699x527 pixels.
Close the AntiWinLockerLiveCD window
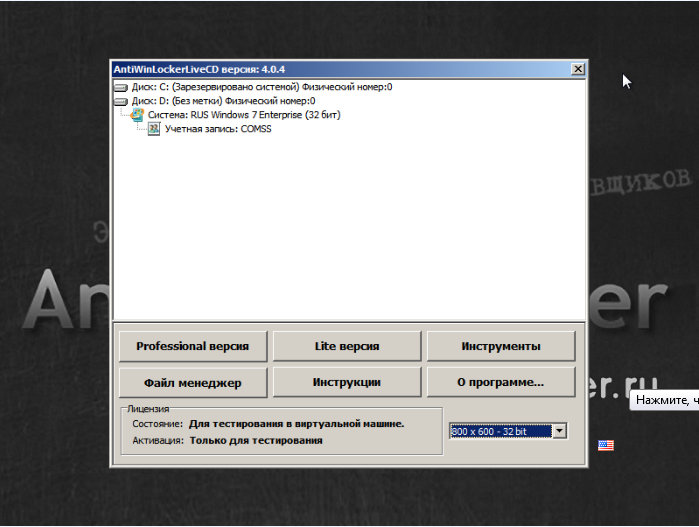578,69
